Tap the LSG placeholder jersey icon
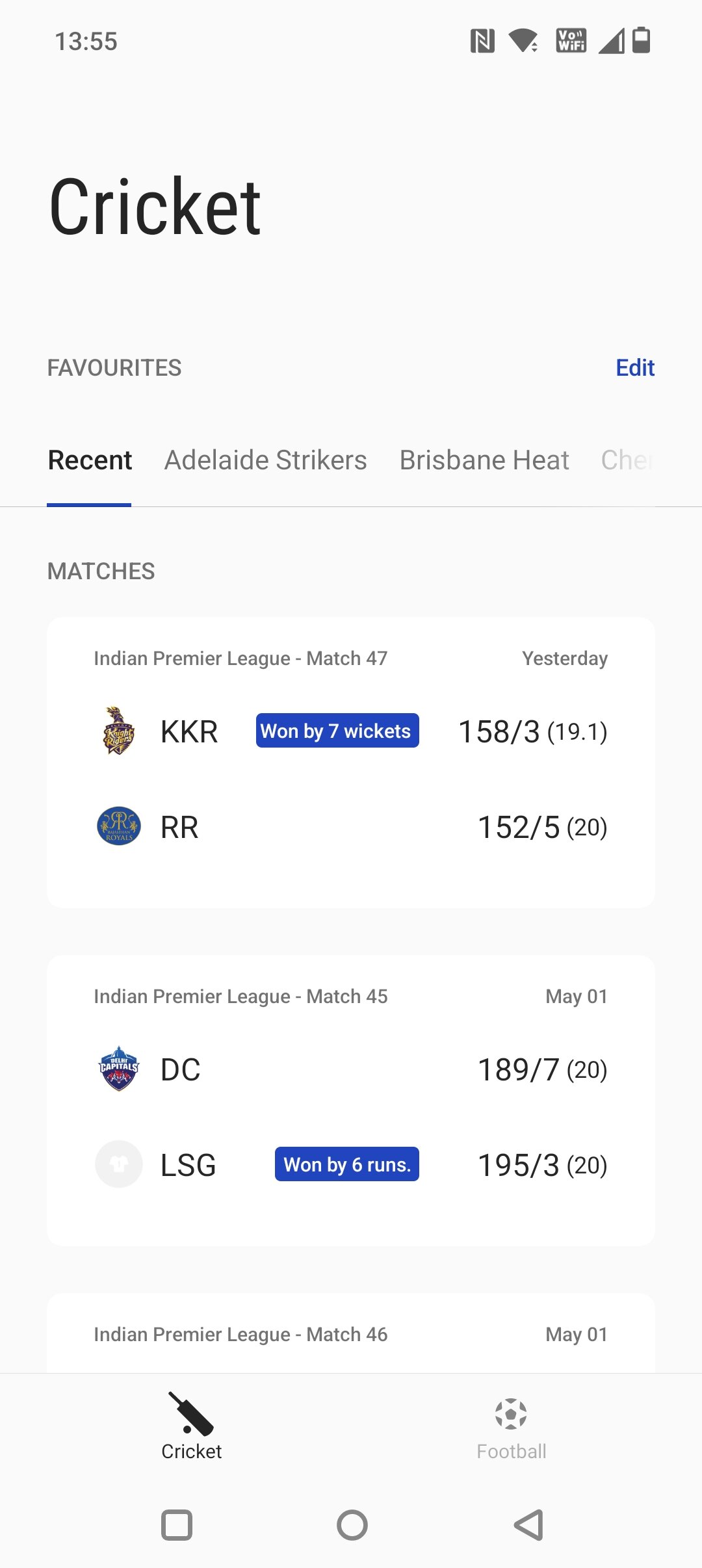The width and height of the screenshot is (702, 1568). 119,1164
